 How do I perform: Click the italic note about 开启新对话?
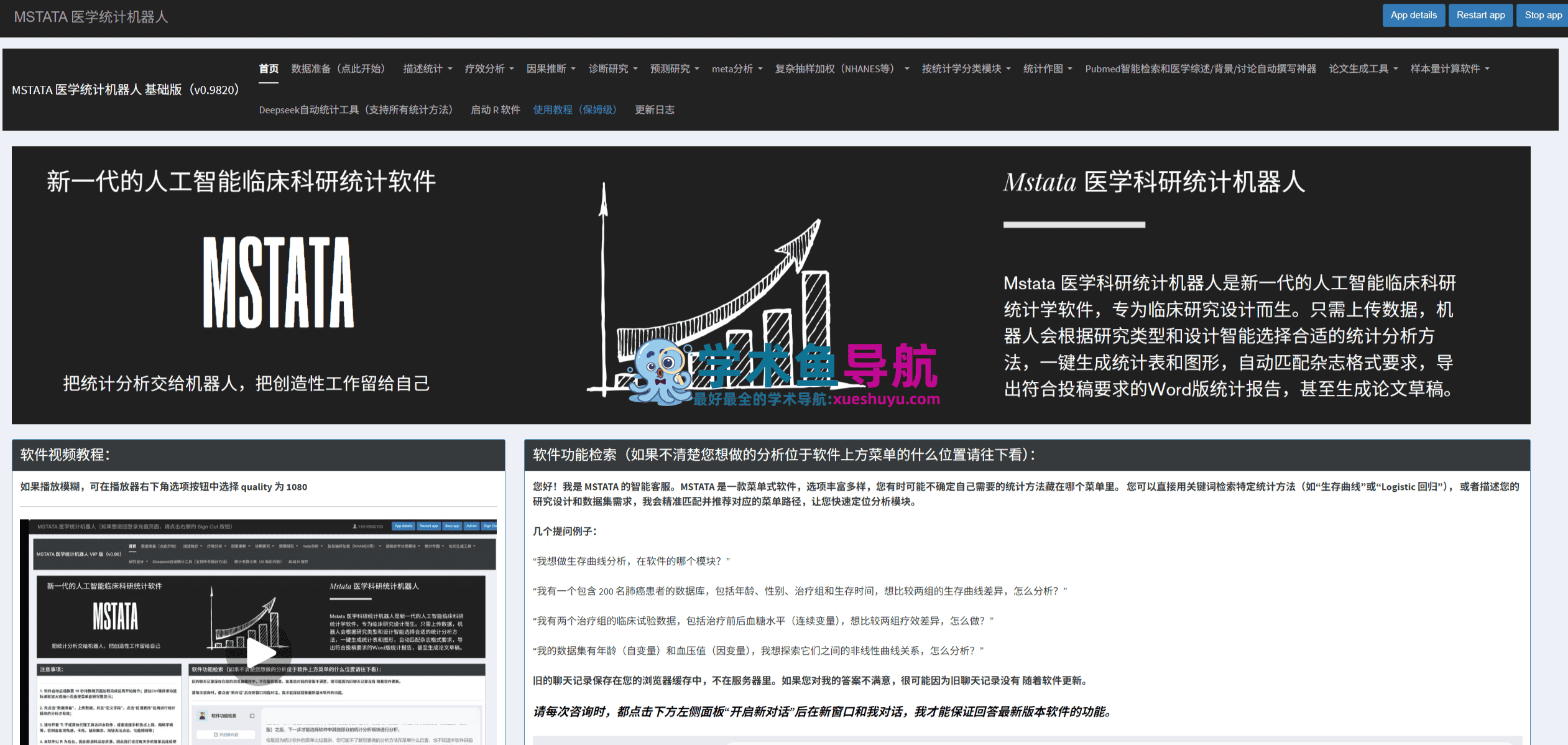[x=822, y=712]
